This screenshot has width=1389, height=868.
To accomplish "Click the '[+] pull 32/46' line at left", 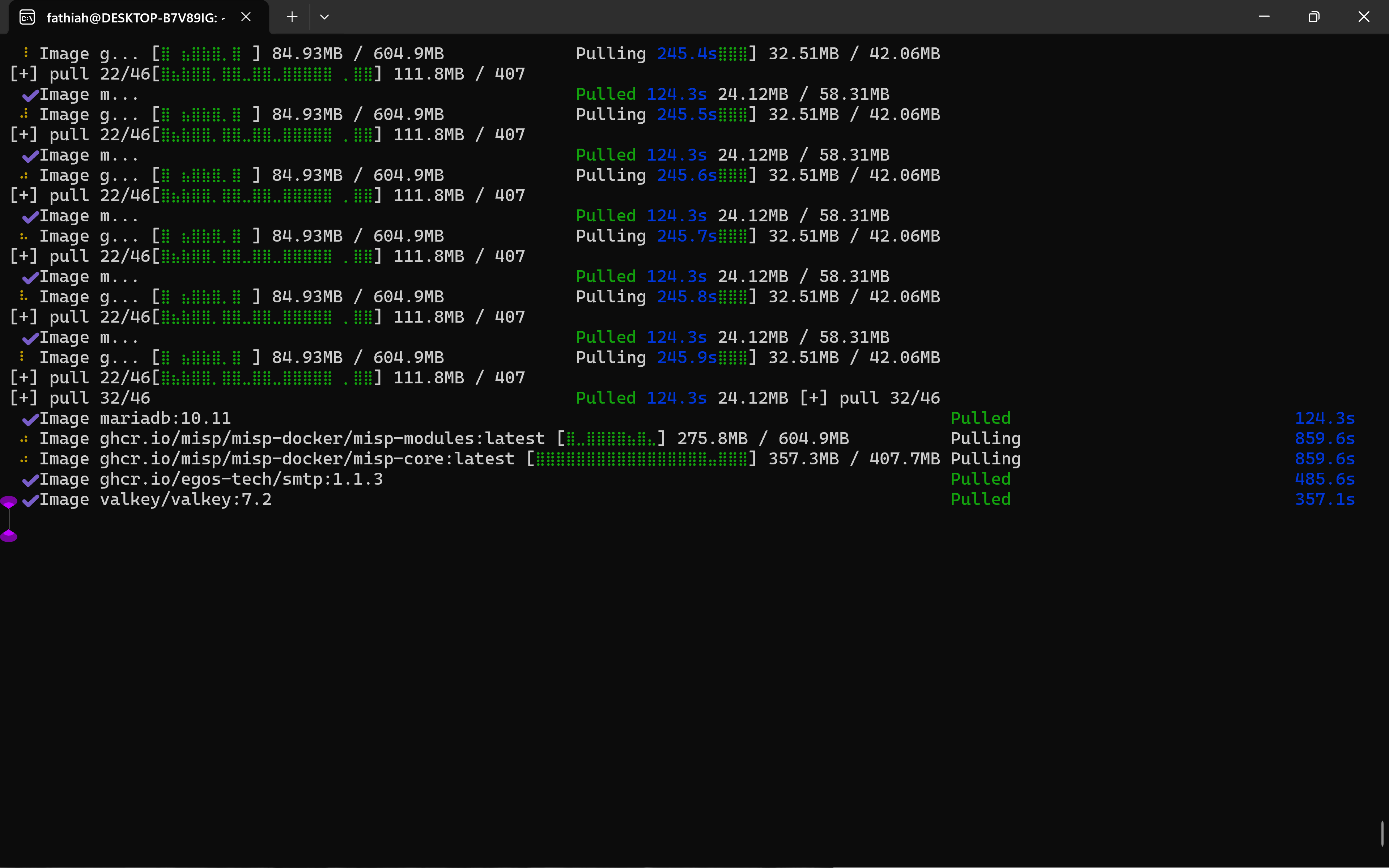I will (80, 398).
